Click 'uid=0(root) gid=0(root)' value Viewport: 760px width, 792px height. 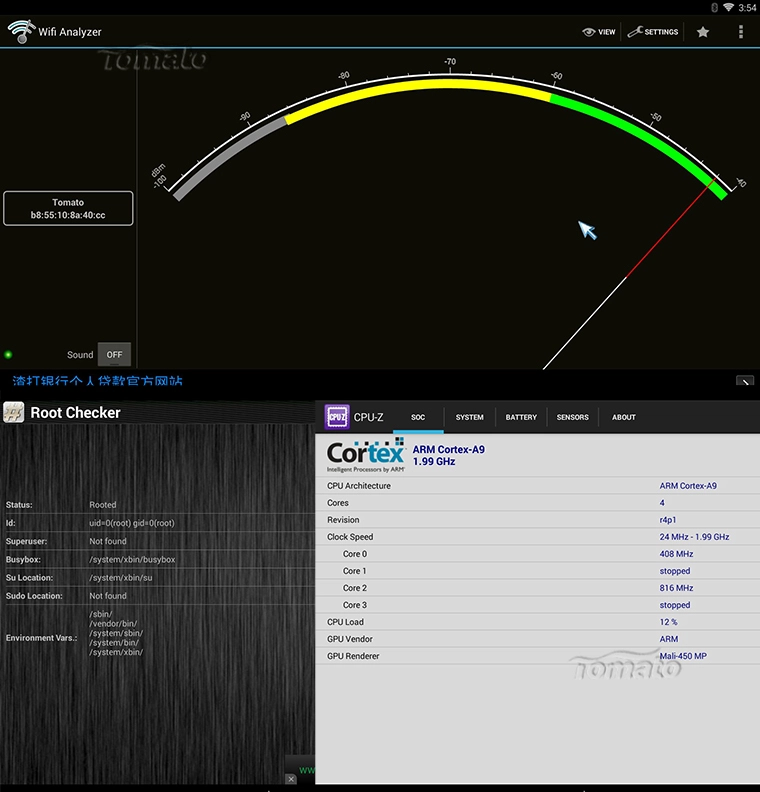132,523
